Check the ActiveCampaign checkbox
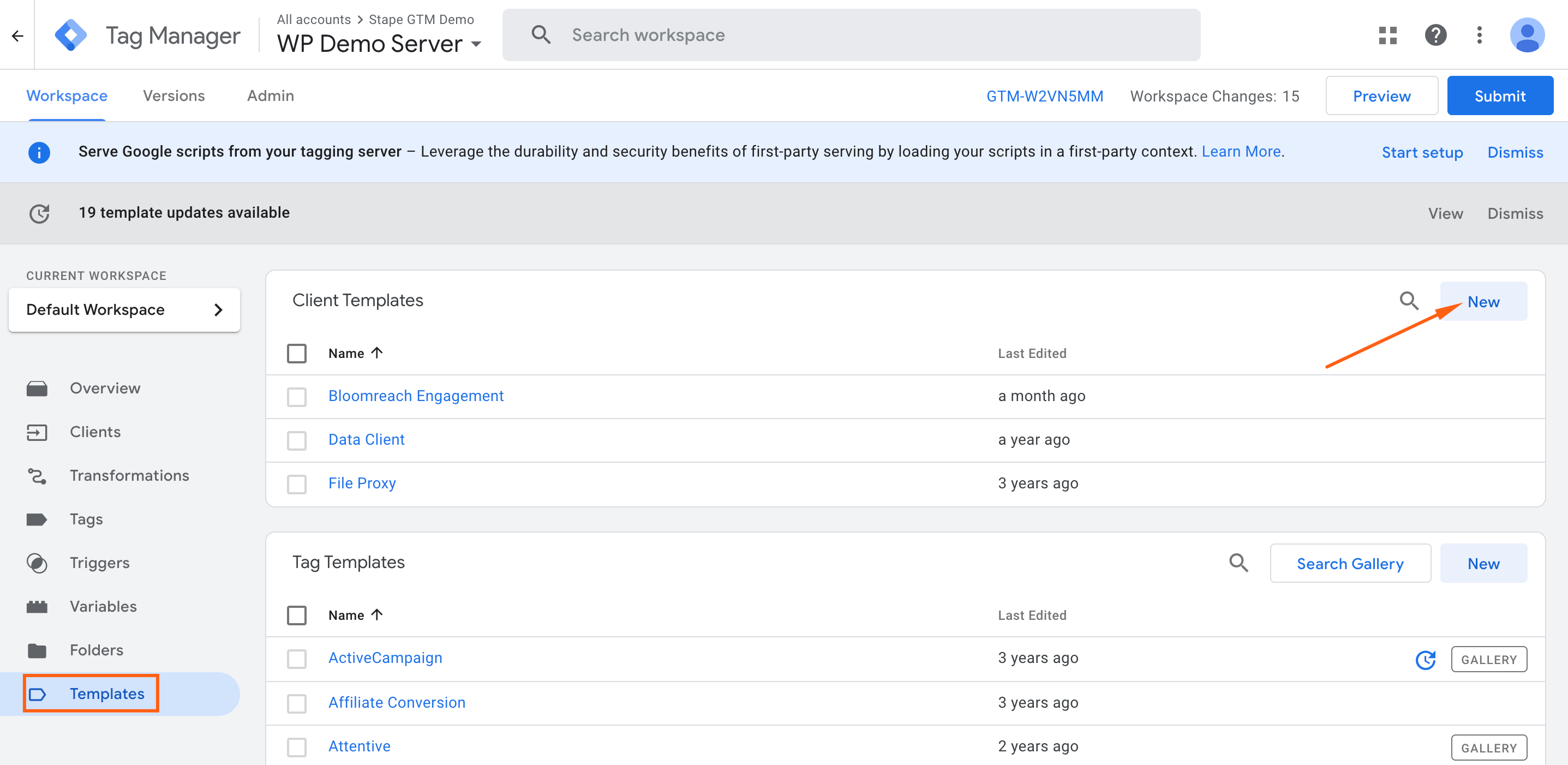The width and height of the screenshot is (1568, 765). coord(296,659)
